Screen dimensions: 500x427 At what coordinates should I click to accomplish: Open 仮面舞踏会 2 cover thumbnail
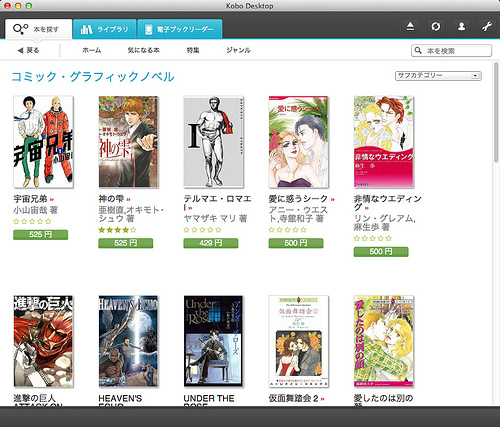(299, 341)
